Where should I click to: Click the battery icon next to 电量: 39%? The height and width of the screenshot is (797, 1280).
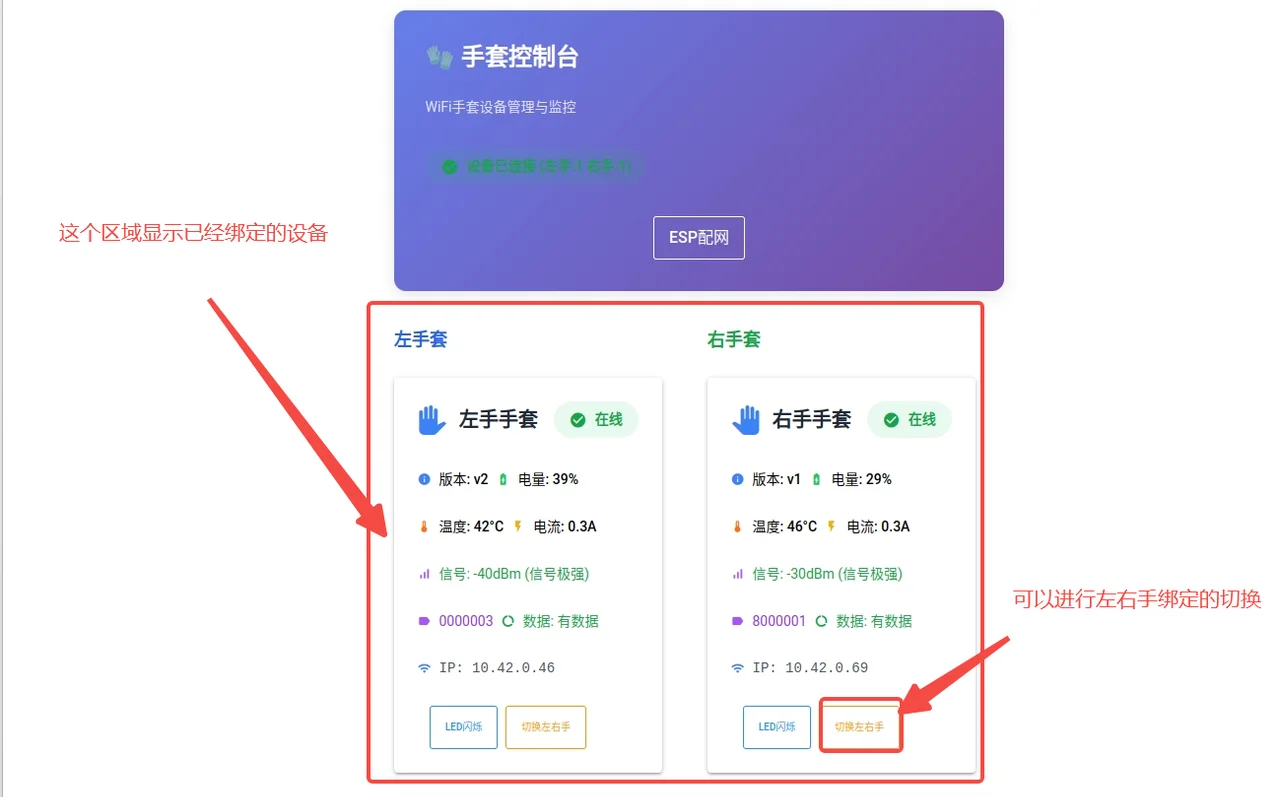click(x=503, y=479)
